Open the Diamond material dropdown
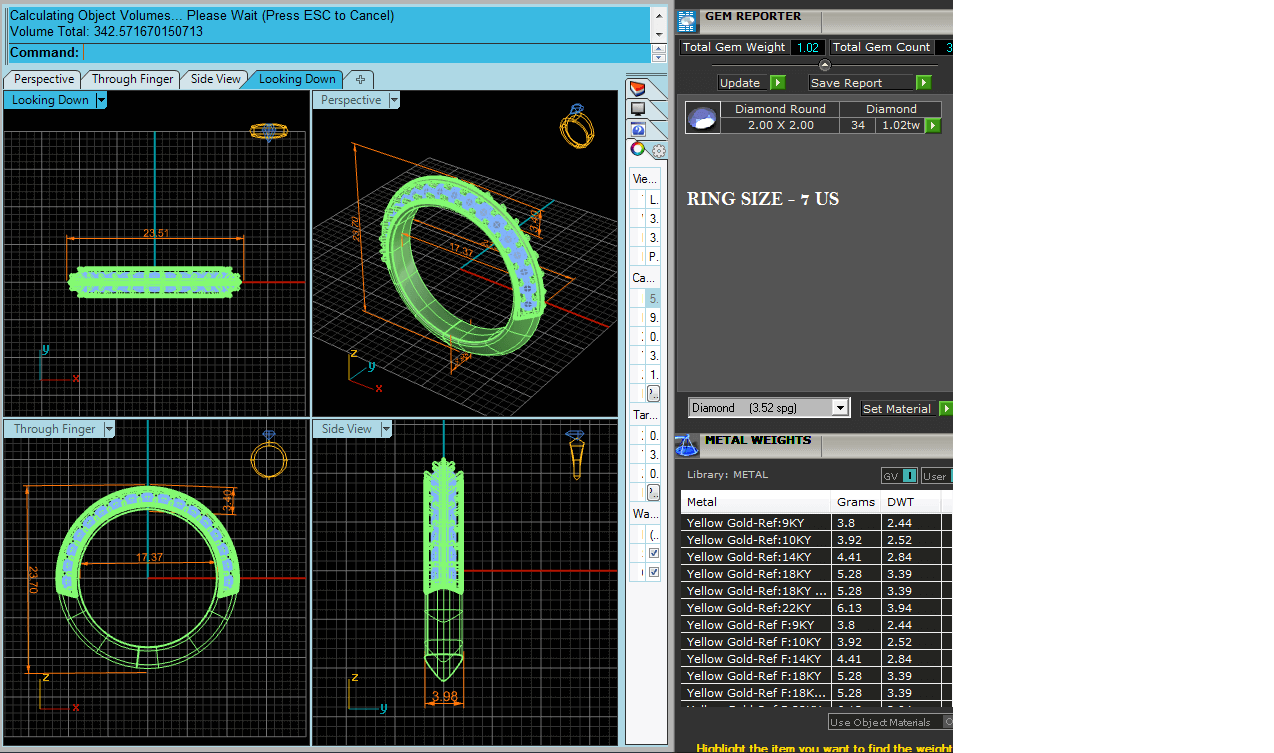This screenshot has height=753, width=1274. pyautogui.click(x=840, y=408)
